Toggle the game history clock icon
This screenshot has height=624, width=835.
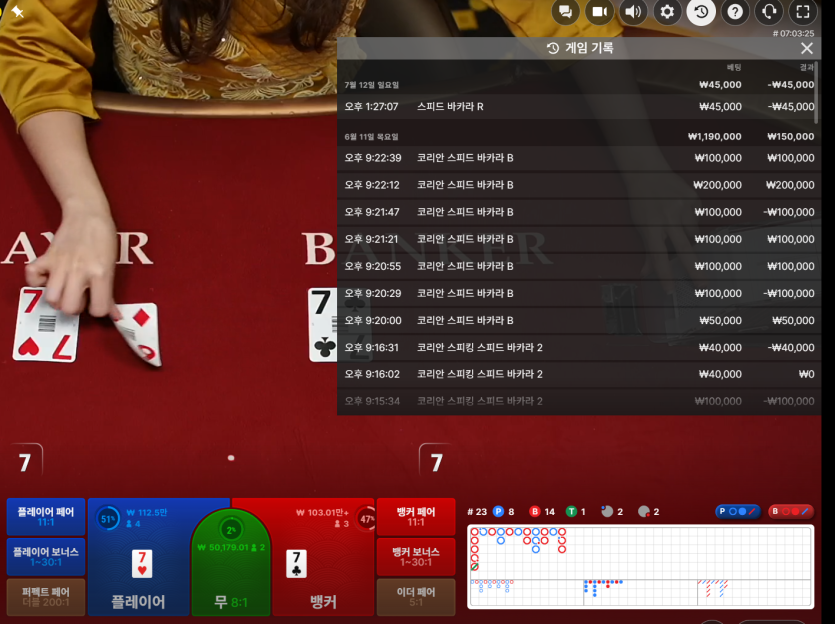(701, 12)
